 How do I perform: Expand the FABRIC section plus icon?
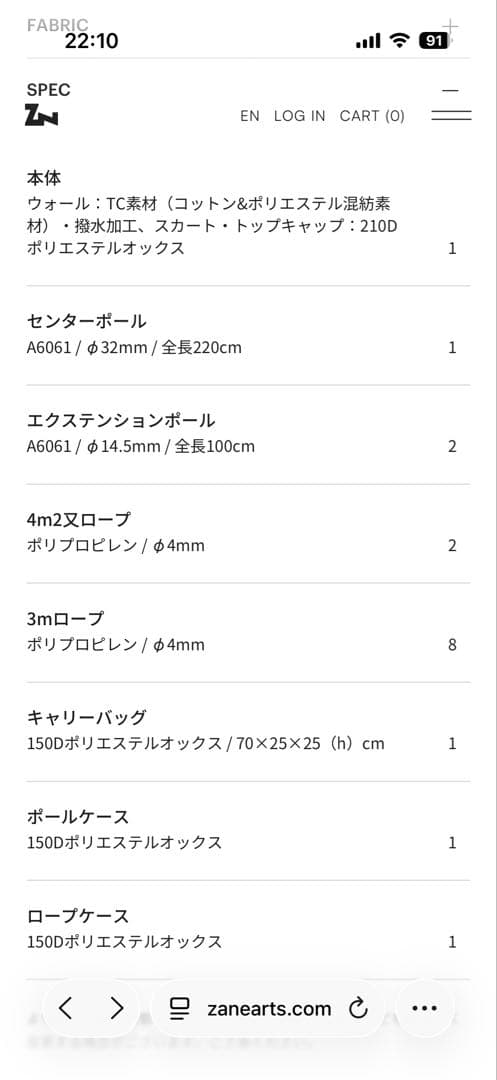tap(450, 28)
